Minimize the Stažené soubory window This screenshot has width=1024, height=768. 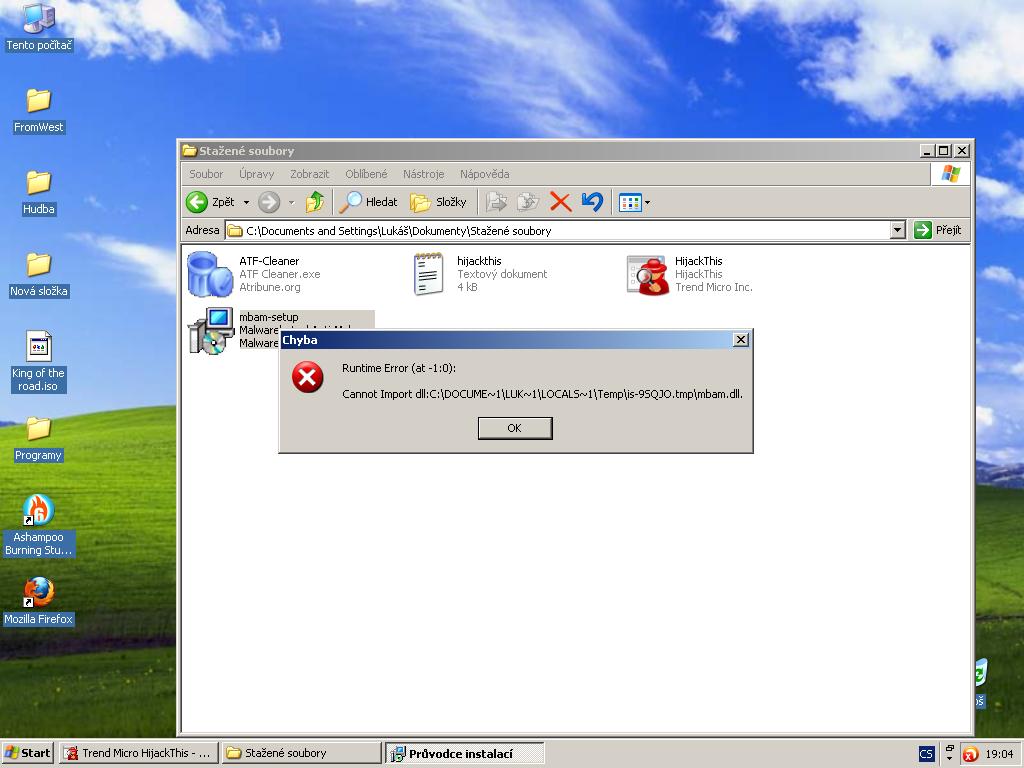(927, 151)
